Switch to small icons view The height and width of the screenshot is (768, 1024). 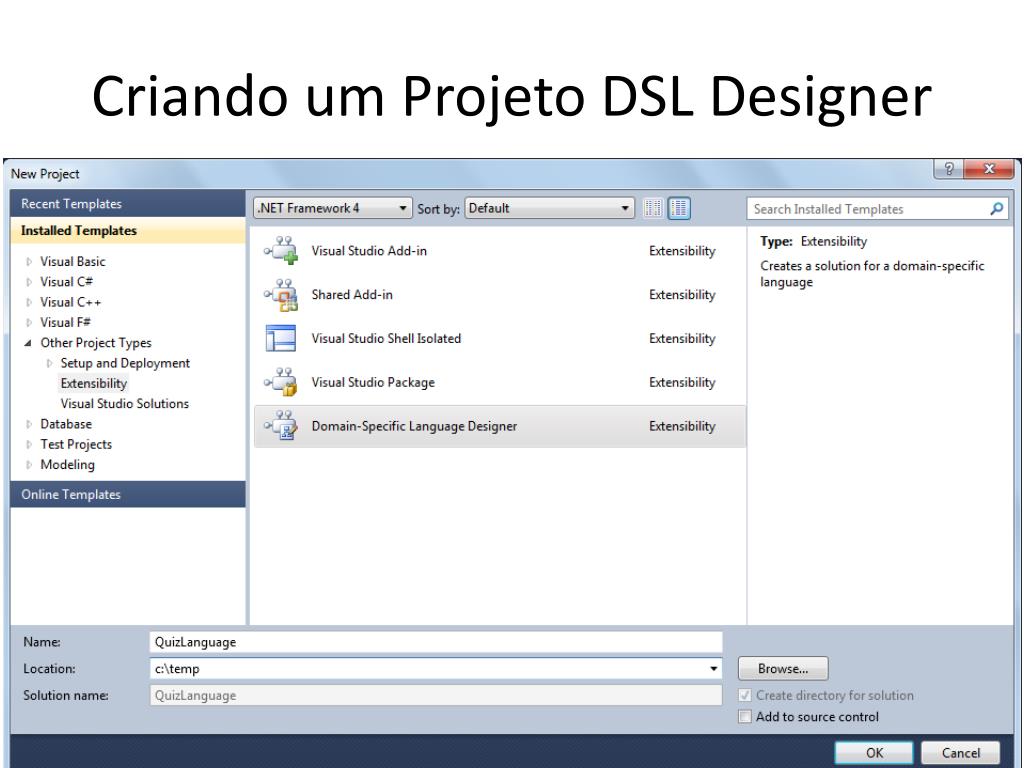click(652, 208)
